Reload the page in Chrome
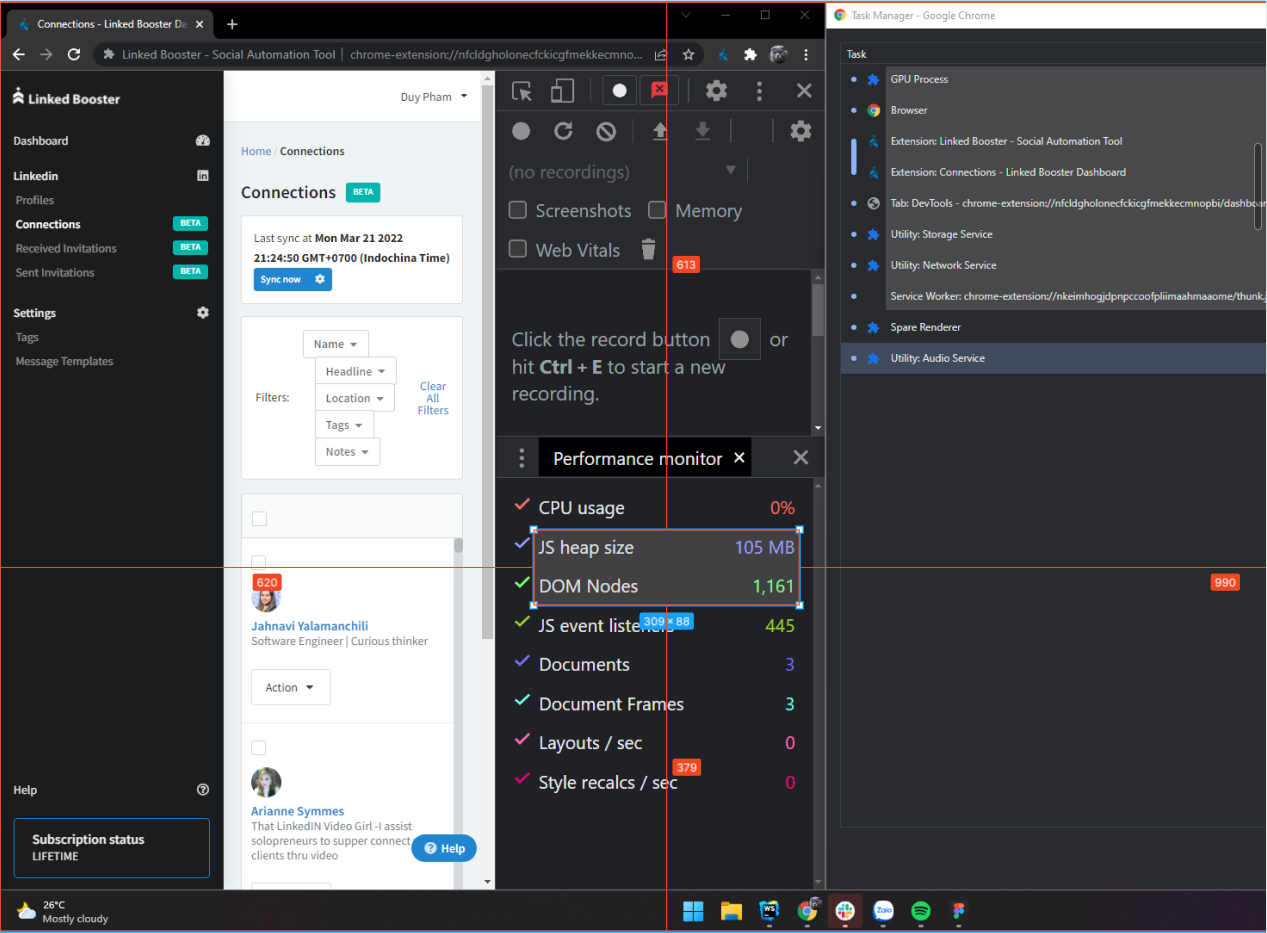The width and height of the screenshot is (1267, 933). tap(73, 55)
